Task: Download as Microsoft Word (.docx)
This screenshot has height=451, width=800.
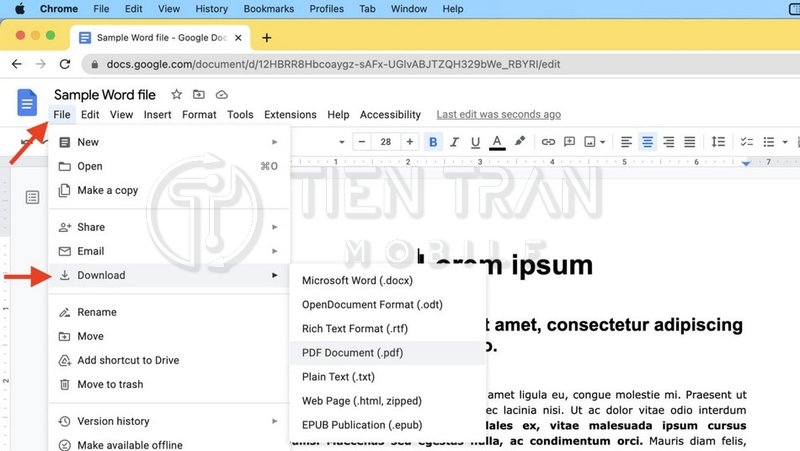Action: (x=388, y=281)
